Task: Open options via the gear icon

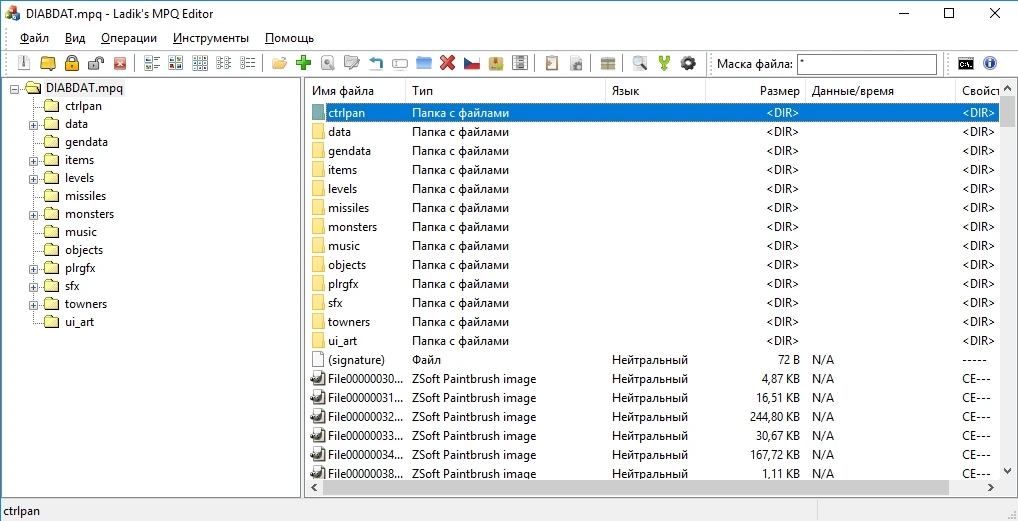Action: [x=688, y=63]
